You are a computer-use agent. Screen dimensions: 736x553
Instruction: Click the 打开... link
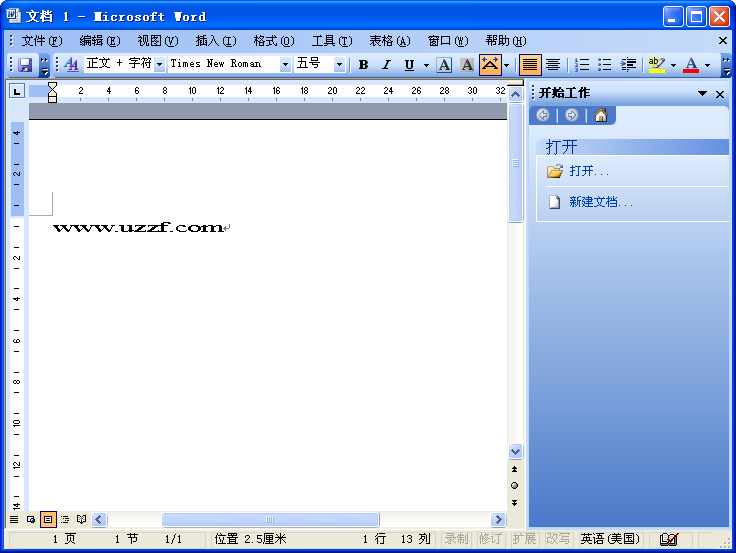(589, 171)
